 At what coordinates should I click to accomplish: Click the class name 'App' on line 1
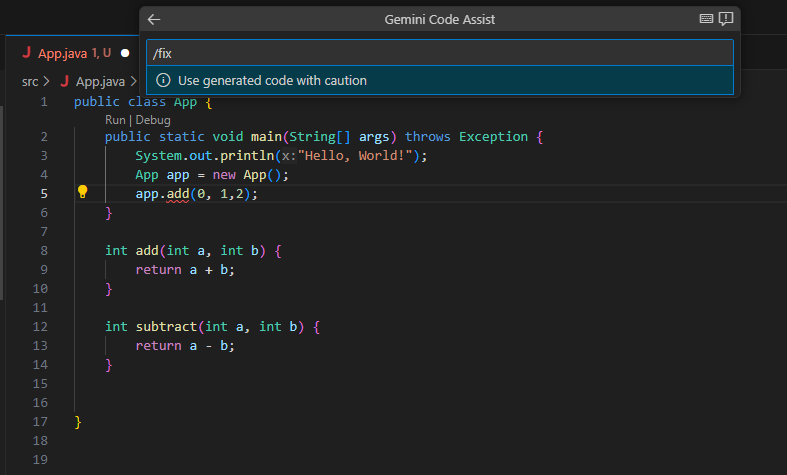[185, 102]
